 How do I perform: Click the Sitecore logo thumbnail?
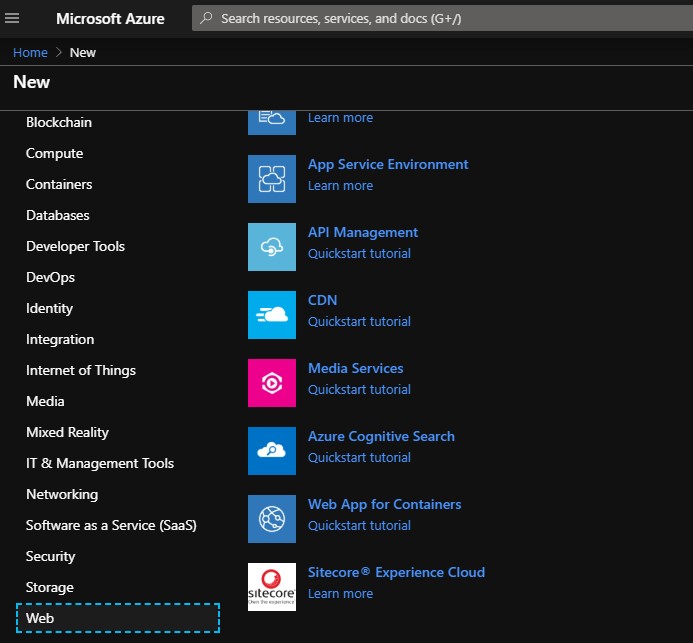coord(272,587)
